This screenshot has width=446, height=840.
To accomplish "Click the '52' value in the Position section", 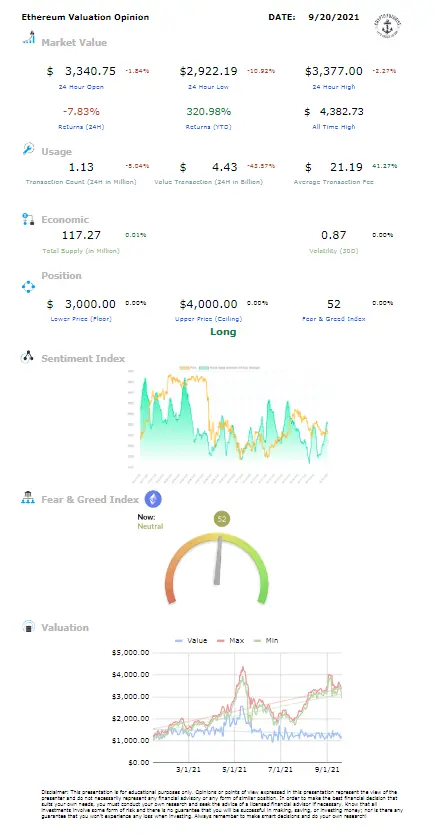I will pyautogui.click(x=334, y=304).
